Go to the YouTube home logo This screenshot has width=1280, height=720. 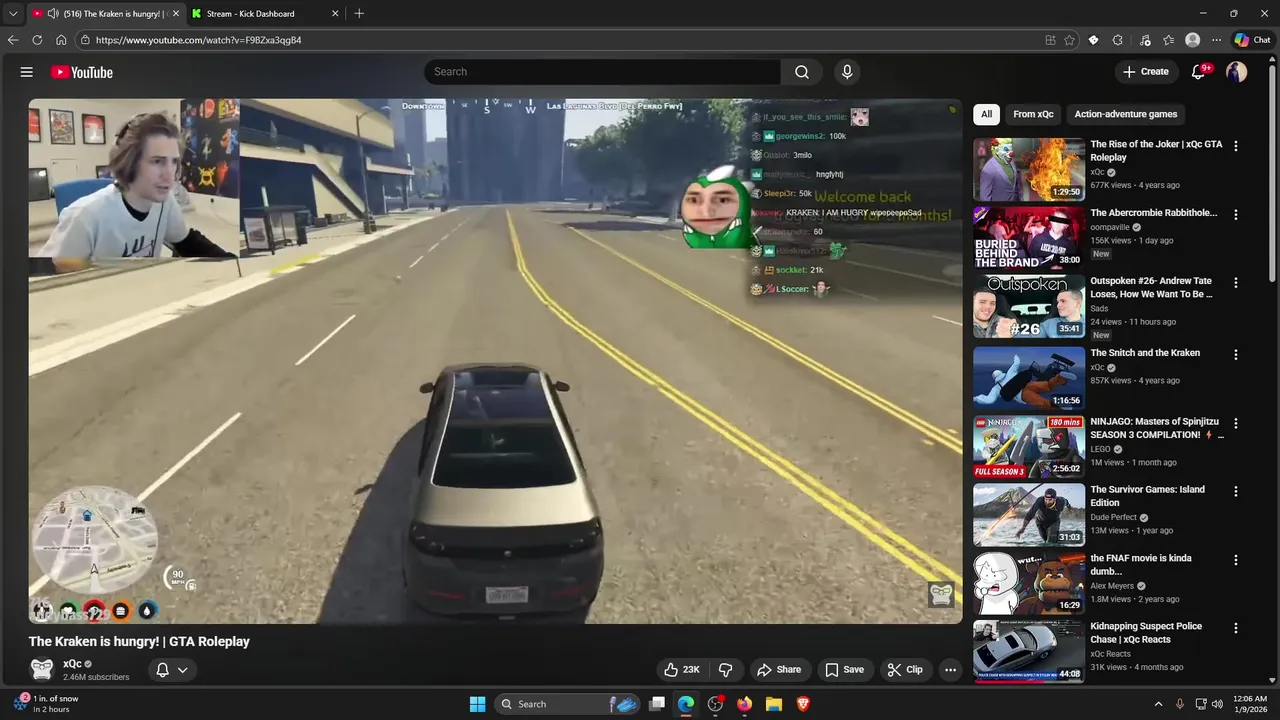pos(82,72)
